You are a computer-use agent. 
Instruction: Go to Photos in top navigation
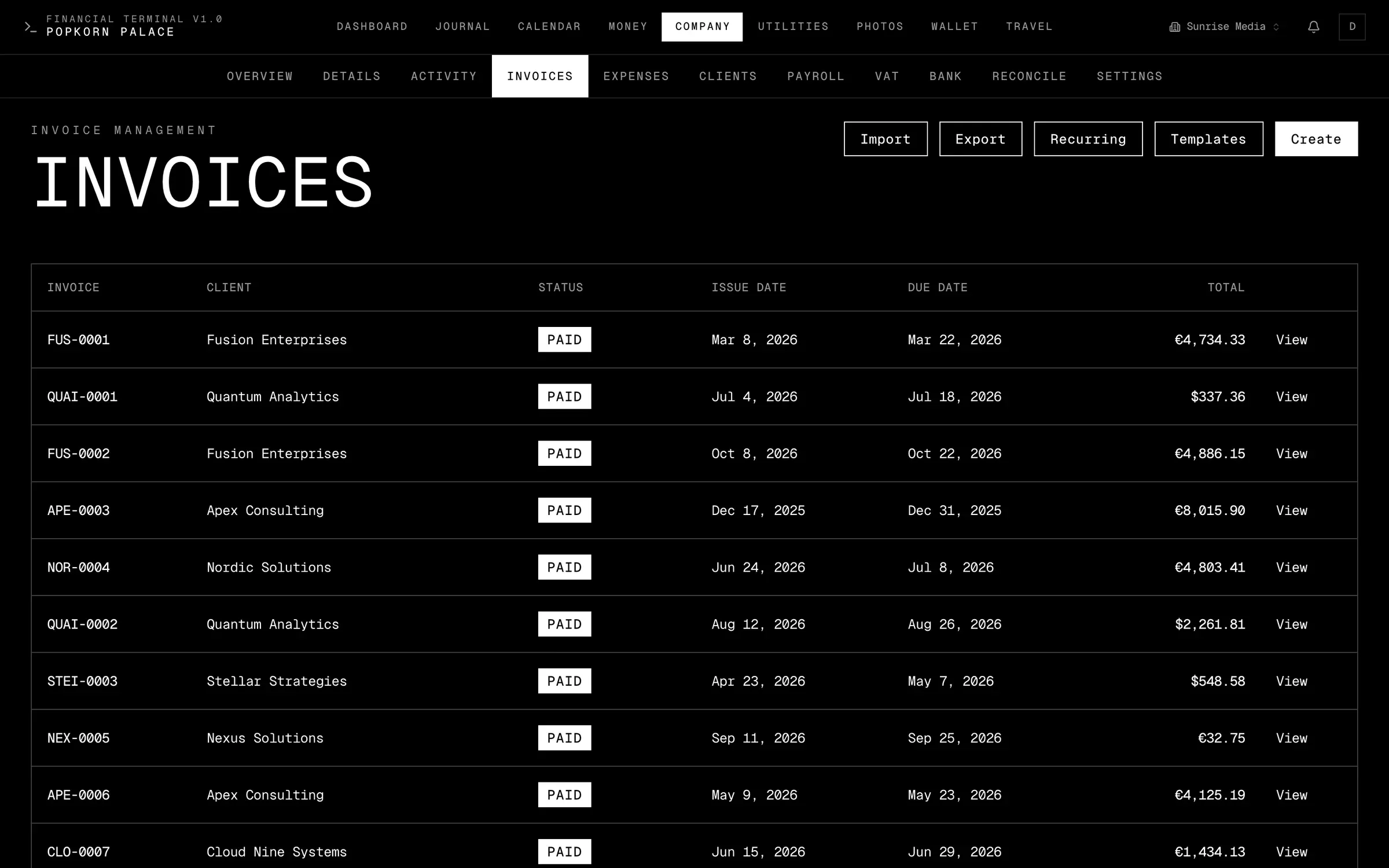(880, 27)
